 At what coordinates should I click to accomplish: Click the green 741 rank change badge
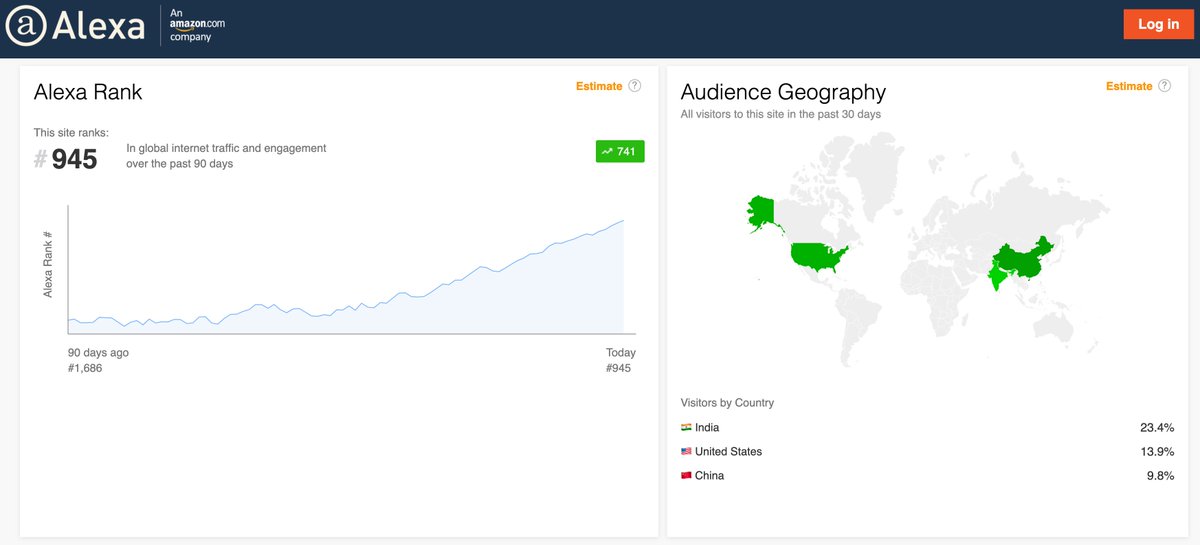click(620, 151)
